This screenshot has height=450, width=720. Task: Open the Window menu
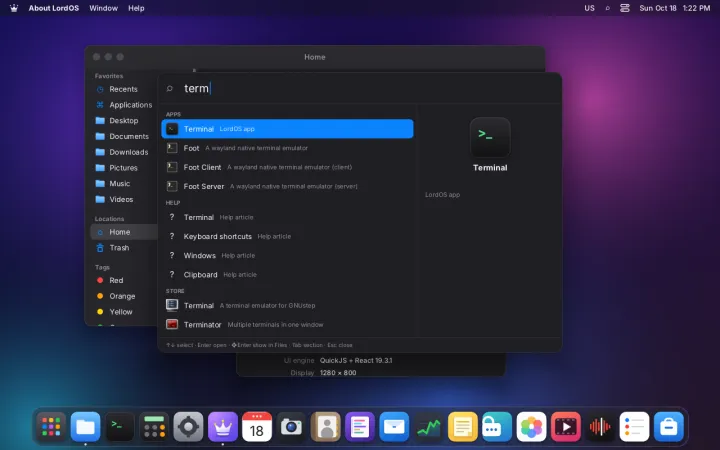tap(103, 8)
